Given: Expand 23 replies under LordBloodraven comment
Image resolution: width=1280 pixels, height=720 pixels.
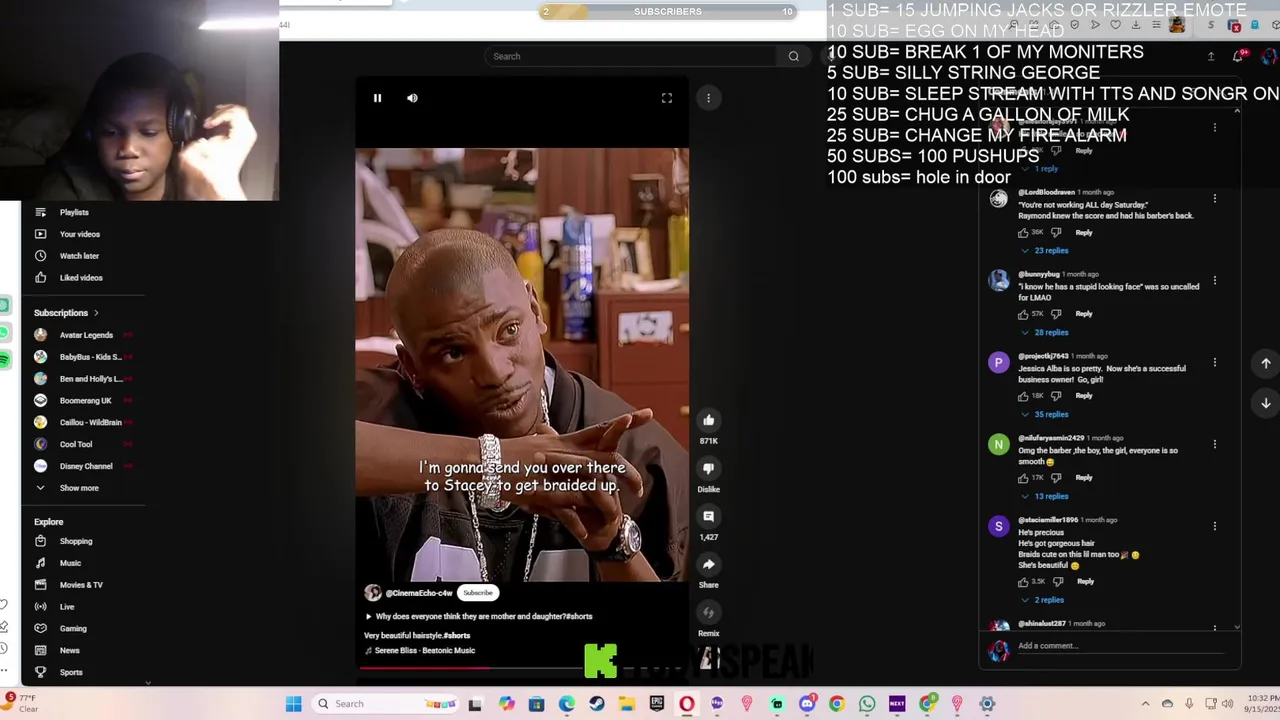Looking at the screenshot, I should coord(1046,250).
